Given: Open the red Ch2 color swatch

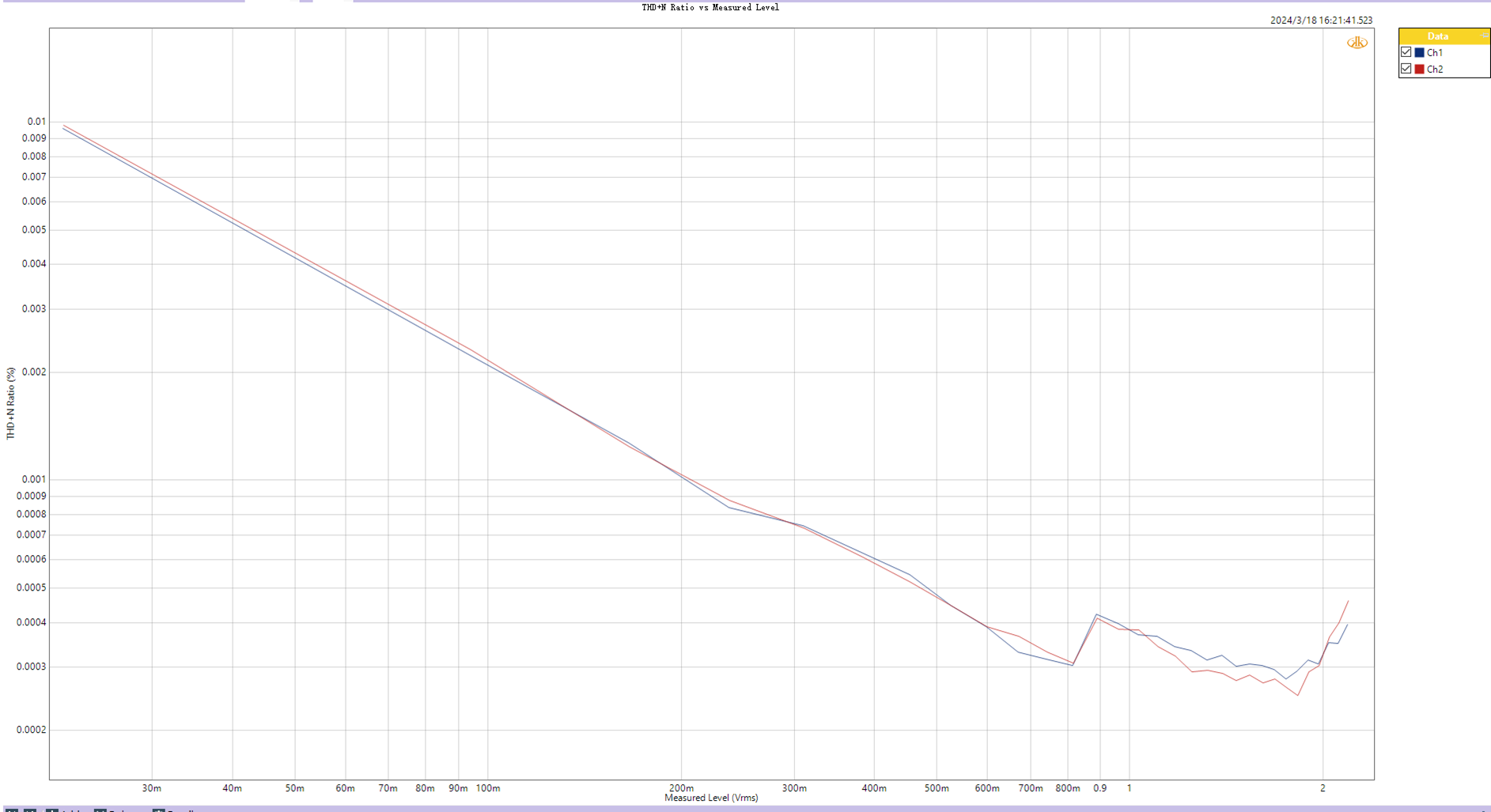Looking at the screenshot, I should click(1419, 70).
